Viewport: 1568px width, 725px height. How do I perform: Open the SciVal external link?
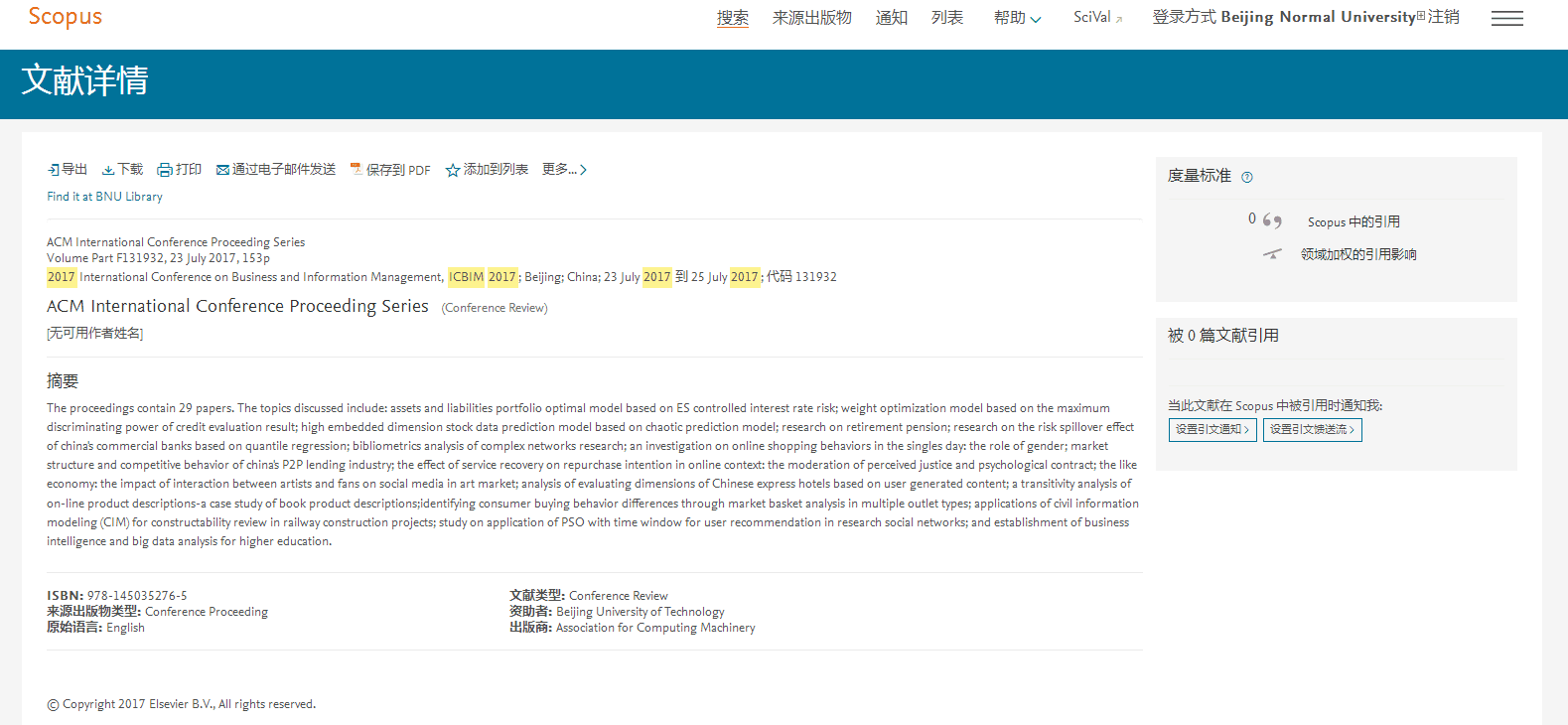click(1097, 18)
